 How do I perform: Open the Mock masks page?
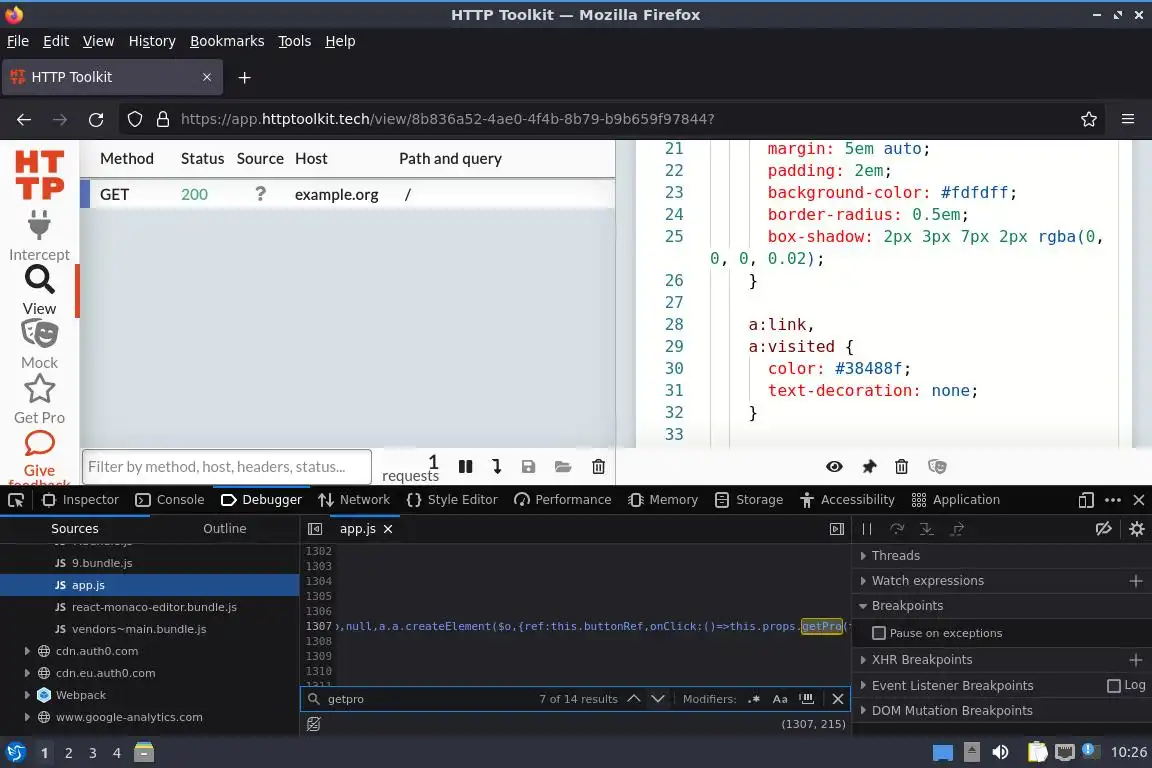(39, 334)
